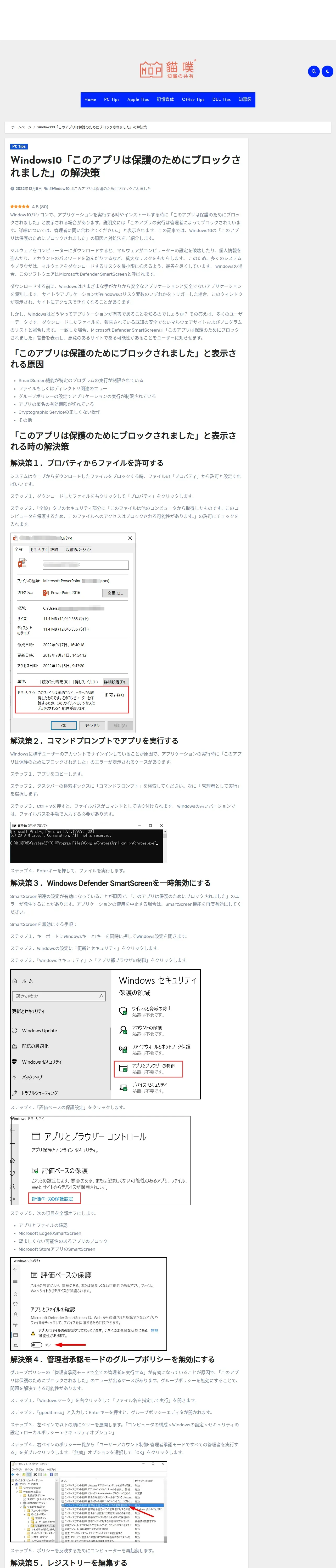Open the file properties dialog screenshot image
The image size is (336, 1568).
point(73,632)
